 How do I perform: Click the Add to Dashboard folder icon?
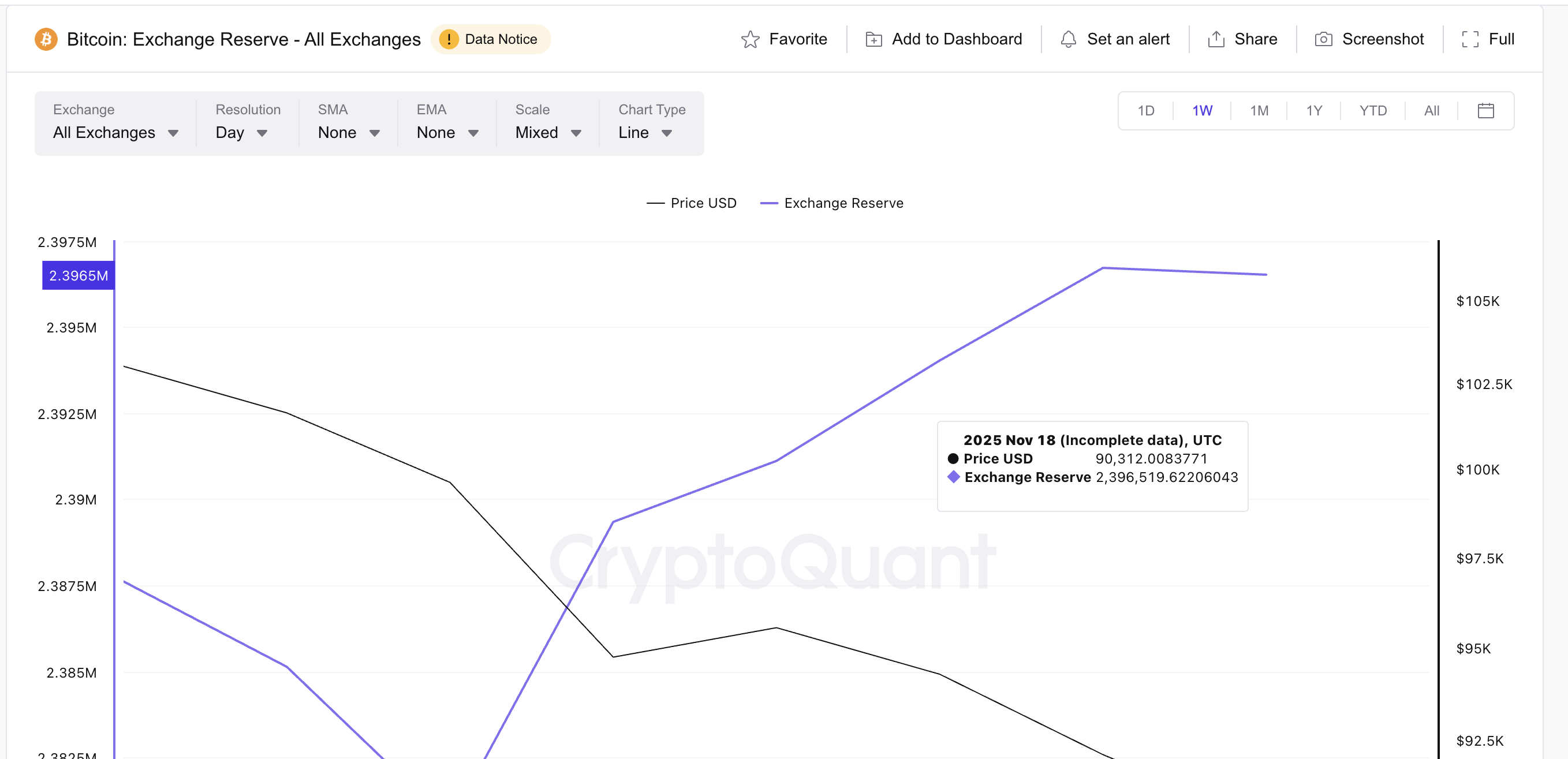click(873, 40)
